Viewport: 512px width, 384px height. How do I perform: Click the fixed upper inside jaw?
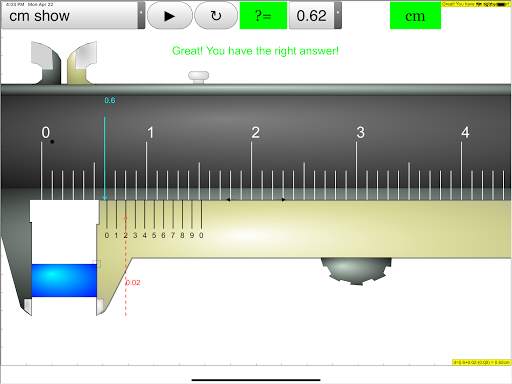click(46, 62)
